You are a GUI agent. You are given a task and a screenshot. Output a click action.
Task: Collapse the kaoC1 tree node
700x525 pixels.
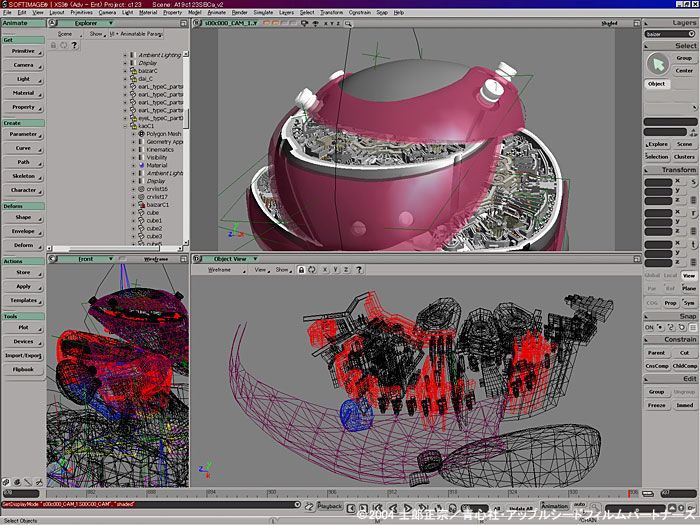[x=125, y=126]
